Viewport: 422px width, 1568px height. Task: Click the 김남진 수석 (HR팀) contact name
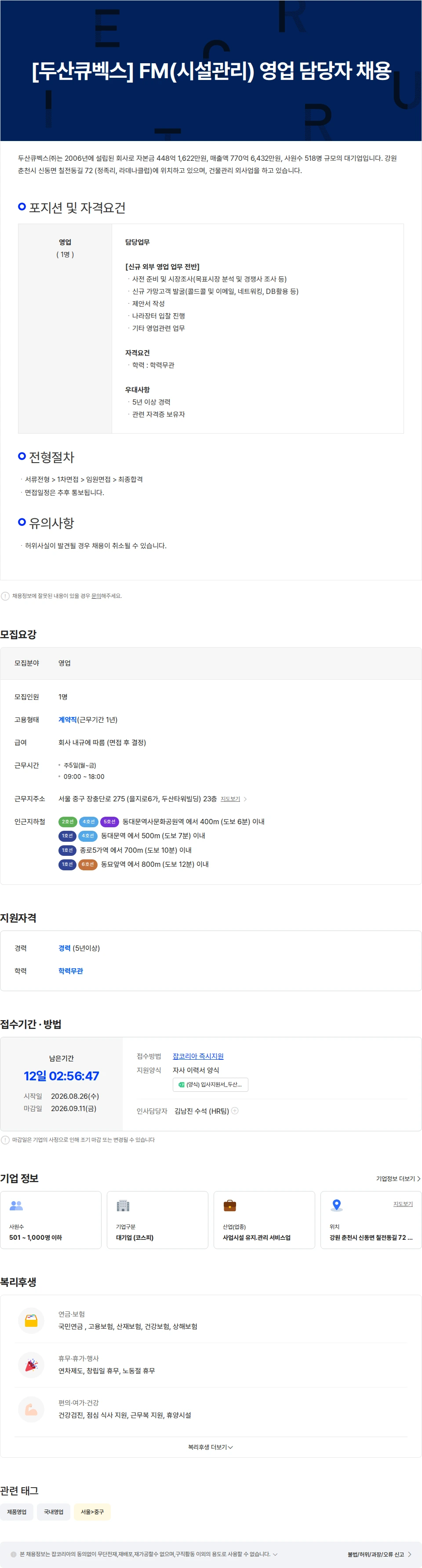(202, 1111)
